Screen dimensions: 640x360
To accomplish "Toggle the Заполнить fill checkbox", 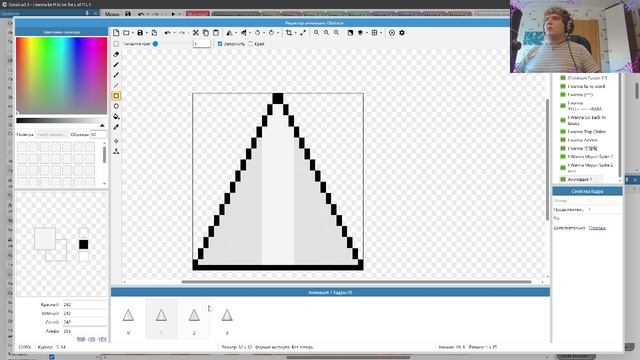I will 220,44.
